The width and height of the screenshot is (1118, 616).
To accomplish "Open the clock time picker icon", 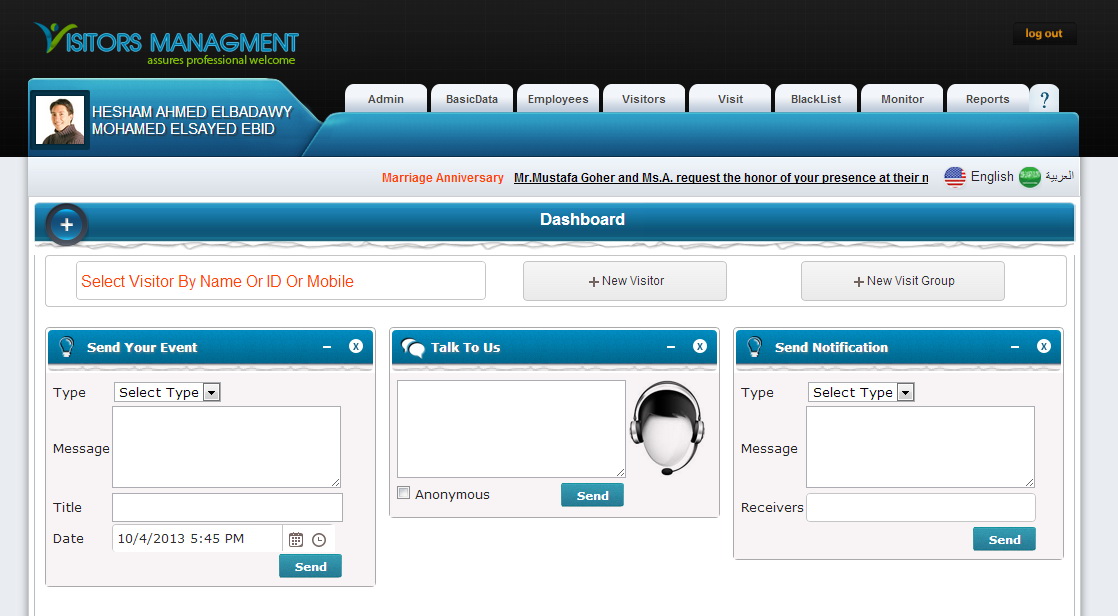I will tap(319, 540).
